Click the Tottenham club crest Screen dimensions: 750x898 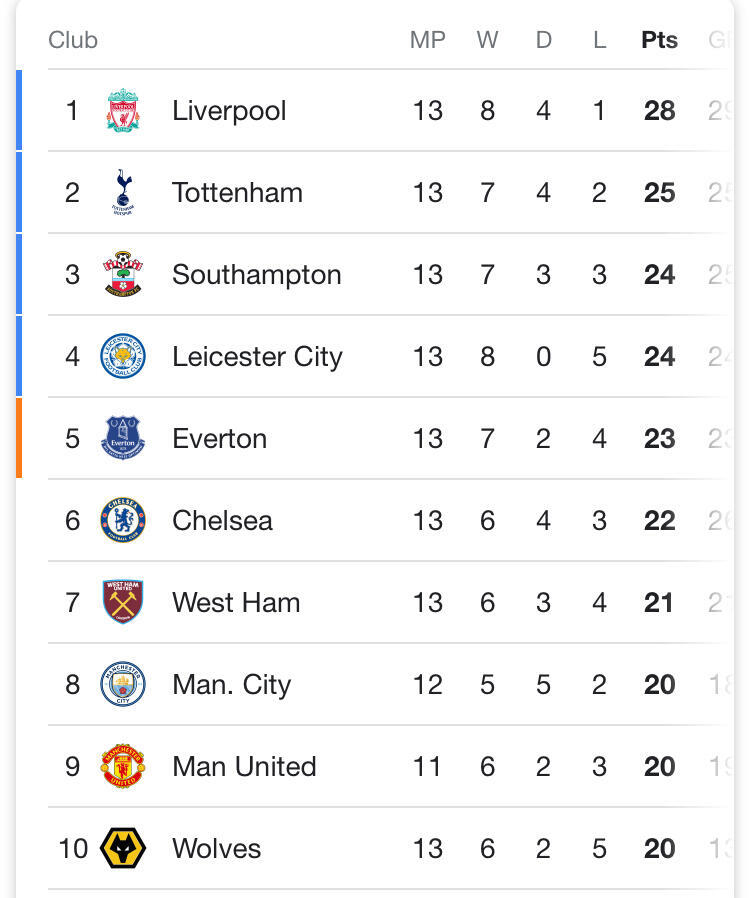click(123, 193)
